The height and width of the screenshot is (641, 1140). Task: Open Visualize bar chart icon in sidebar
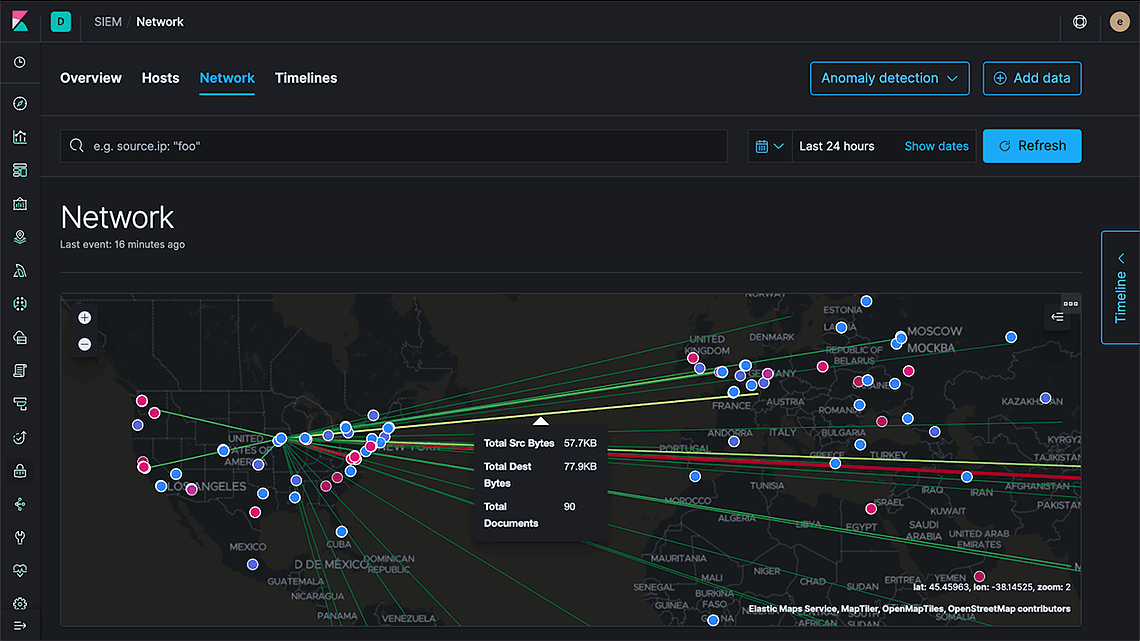pyautogui.click(x=20, y=137)
